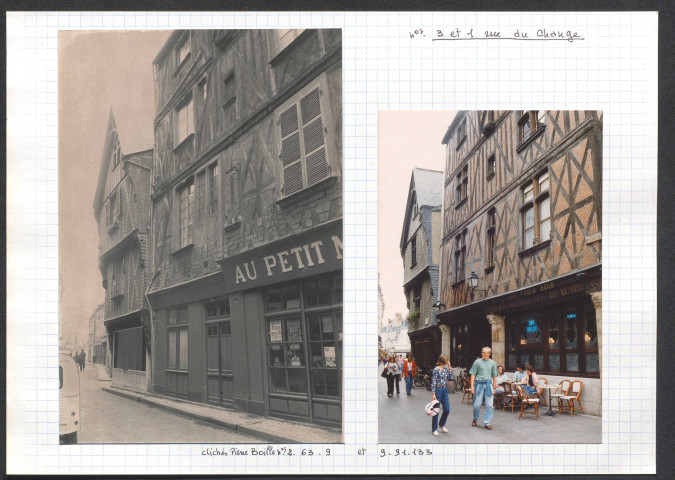Image resolution: width=675 pixels, height=480 pixels.
Task: Click the color café street photograph
Action: (490, 276)
